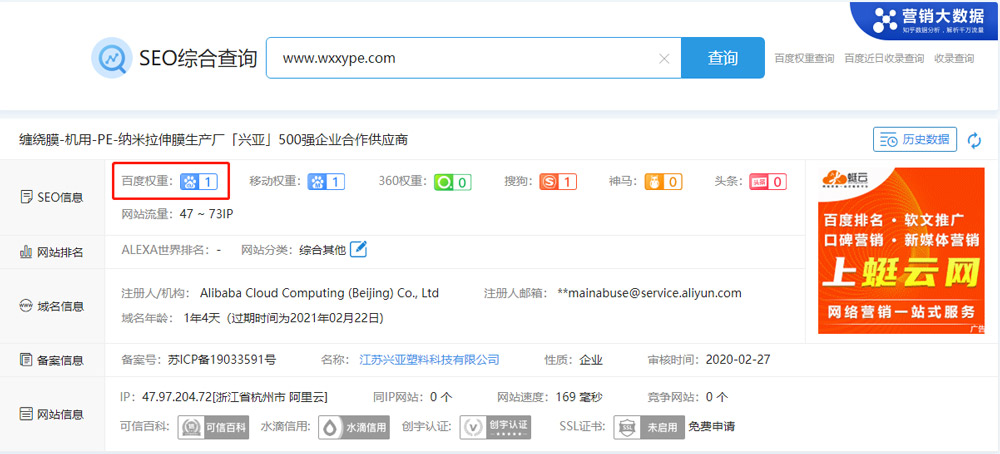Screen dimensions: 1000x454
Task: Click the mobile weight badge icon
Action: 326,182
